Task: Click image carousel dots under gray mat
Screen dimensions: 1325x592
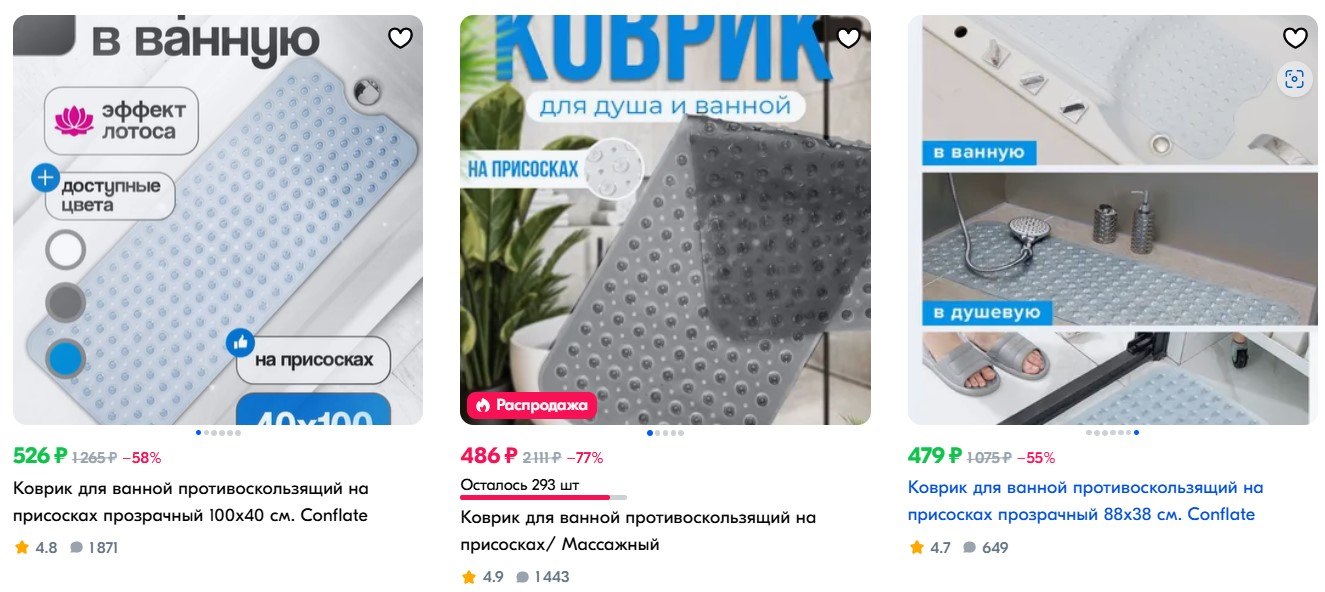Action: click(x=665, y=433)
